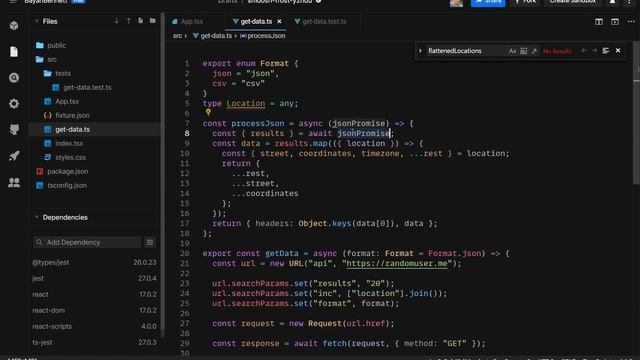The width and height of the screenshot is (640, 360).
Task: Click the Add Dependency search field
Action: click(87, 242)
